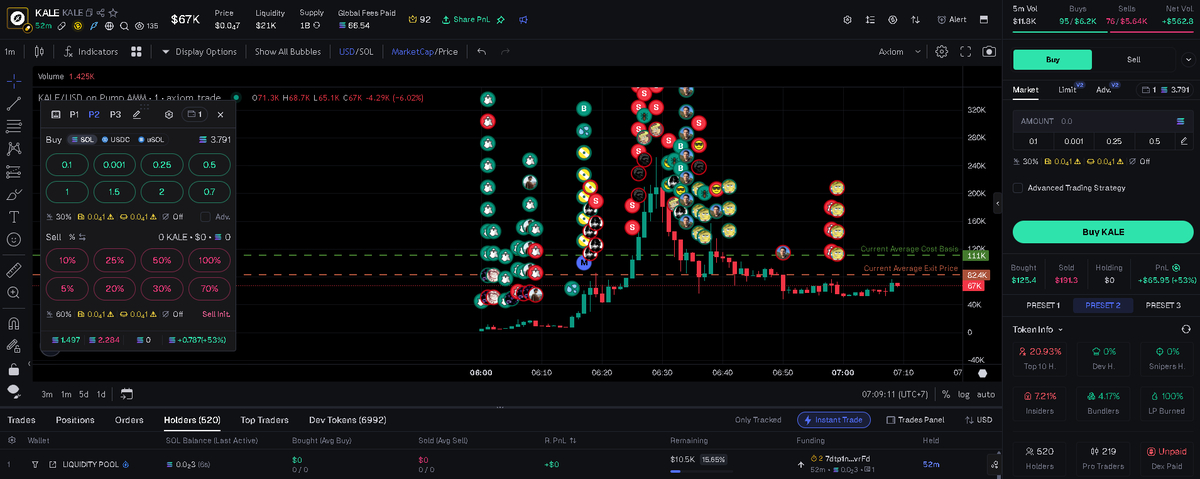Select the ruler measure tool
Screen dimensions: 1200x479
click(x=14, y=270)
